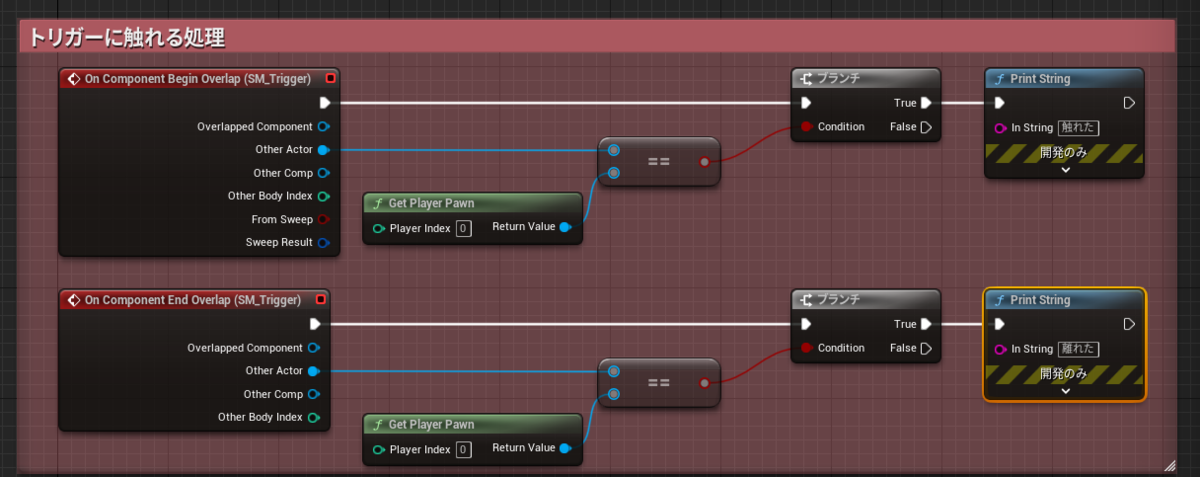The height and width of the screenshot is (477, 1200).
Task: Click True exec pin on lower Branch node
Action: click(x=926, y=324)
